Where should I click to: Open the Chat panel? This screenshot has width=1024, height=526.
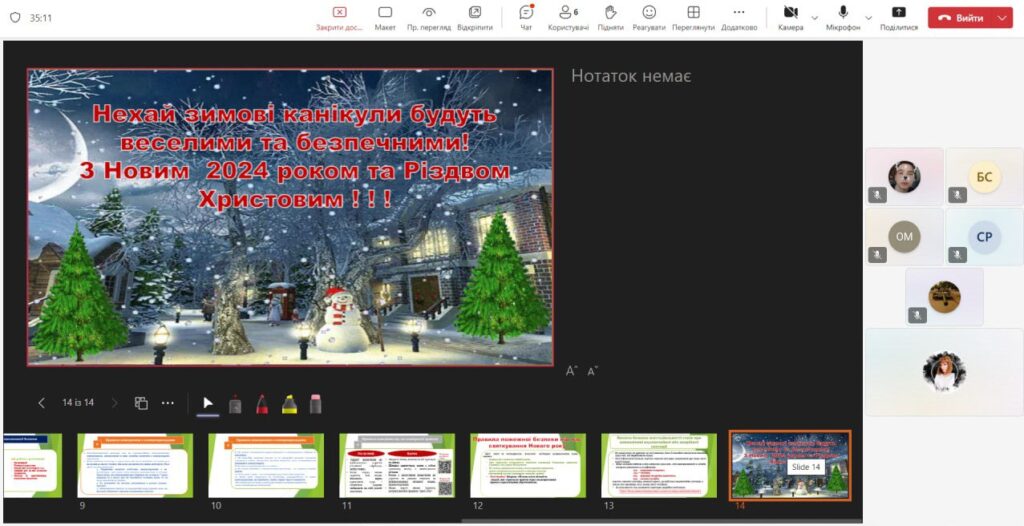(x=526, y=17)
